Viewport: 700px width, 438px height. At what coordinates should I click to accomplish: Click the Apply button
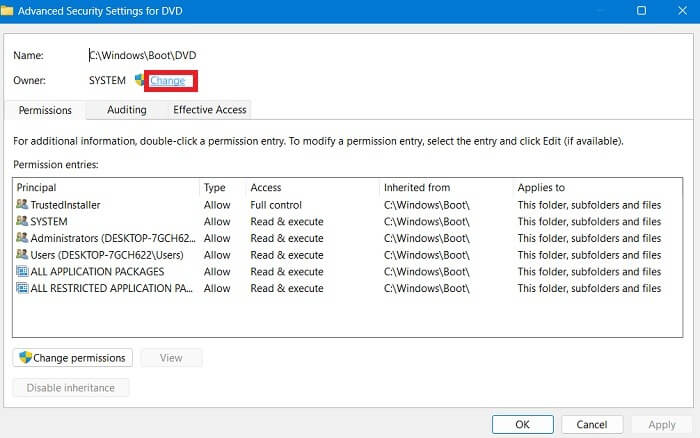[662, 425]
